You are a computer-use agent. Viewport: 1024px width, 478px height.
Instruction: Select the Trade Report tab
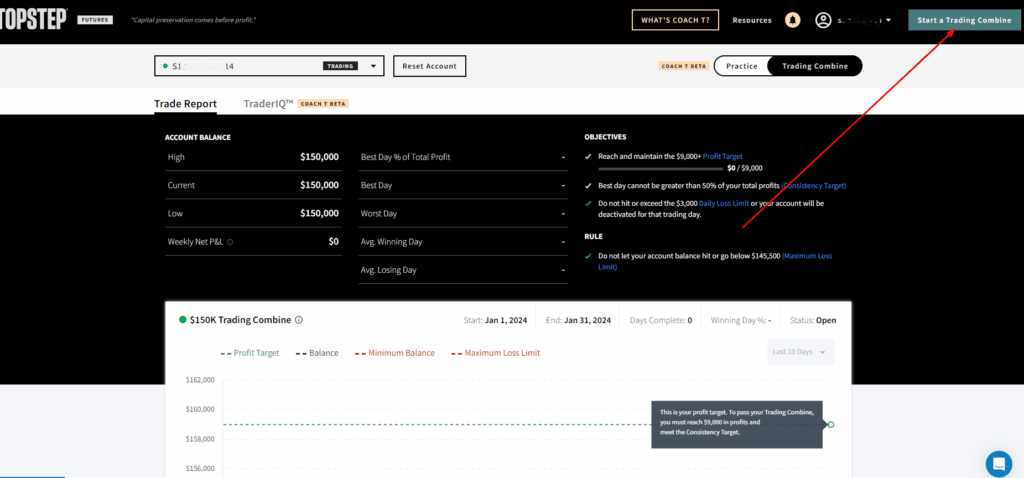point(185,104)
